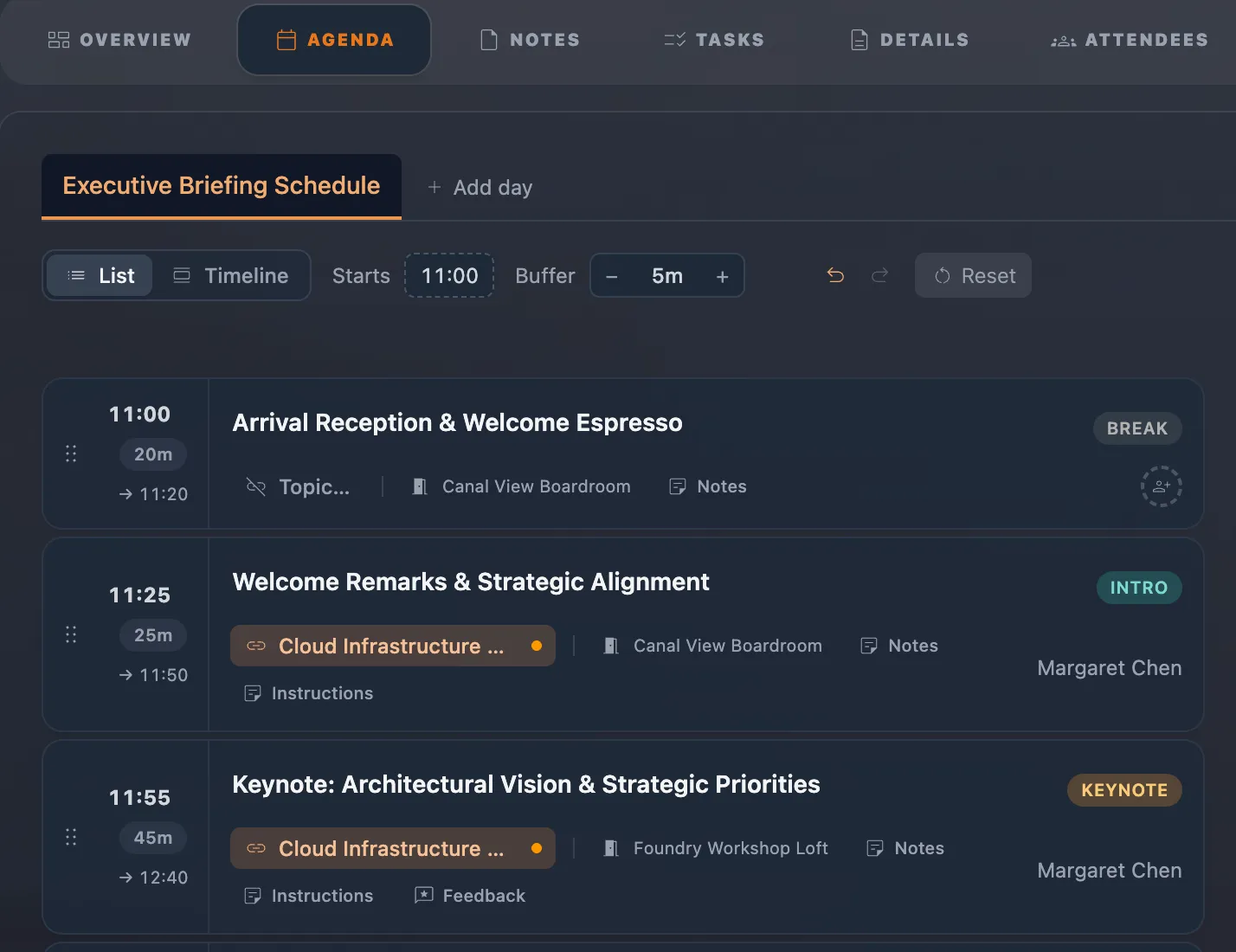Screen dimensions: 1236x952
Task: Switch to Timeline view
Action: click(230, 276)
